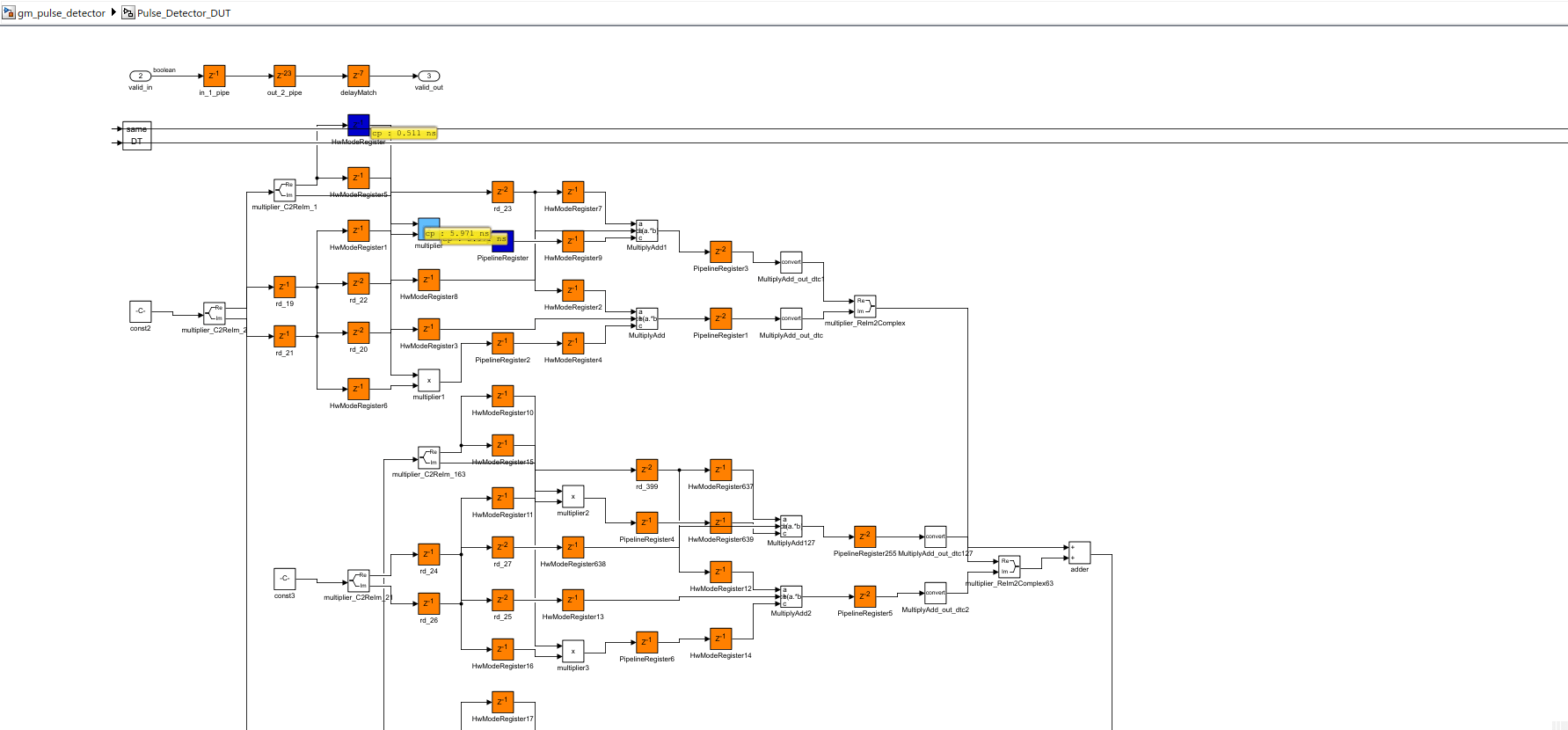Screen dimensions: 1568x730
Task: Click the cp : 0.511 ns annotation
Action: (x=404, y=133)
